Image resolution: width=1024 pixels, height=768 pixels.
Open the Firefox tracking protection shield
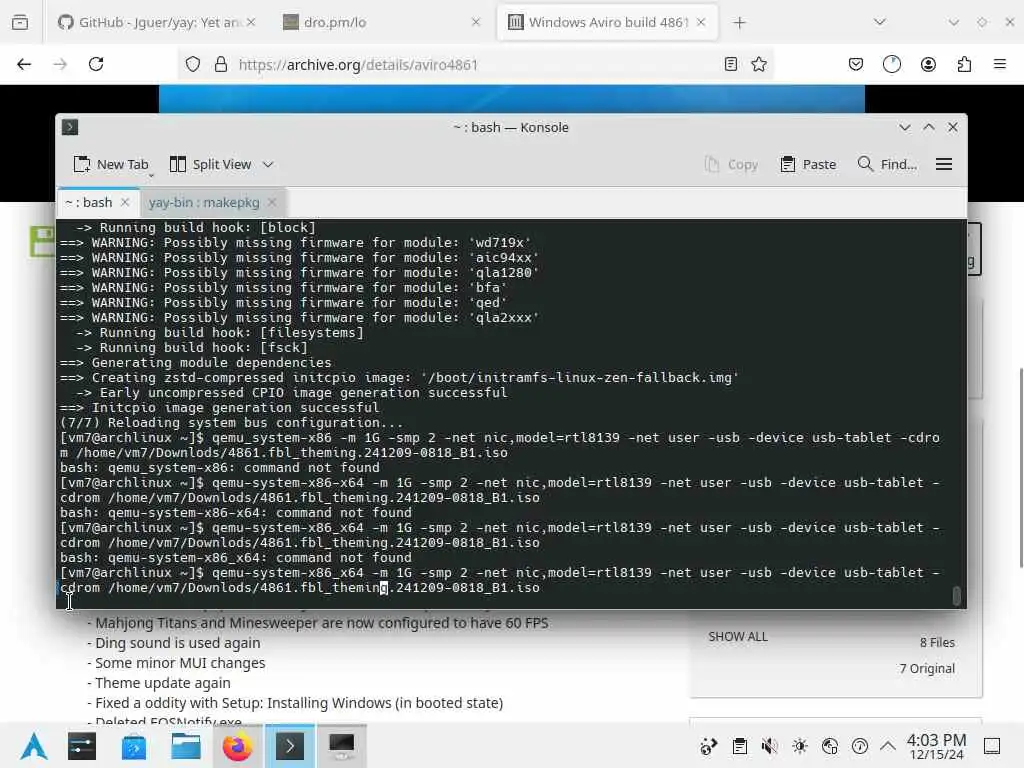[x=193, y=64]
